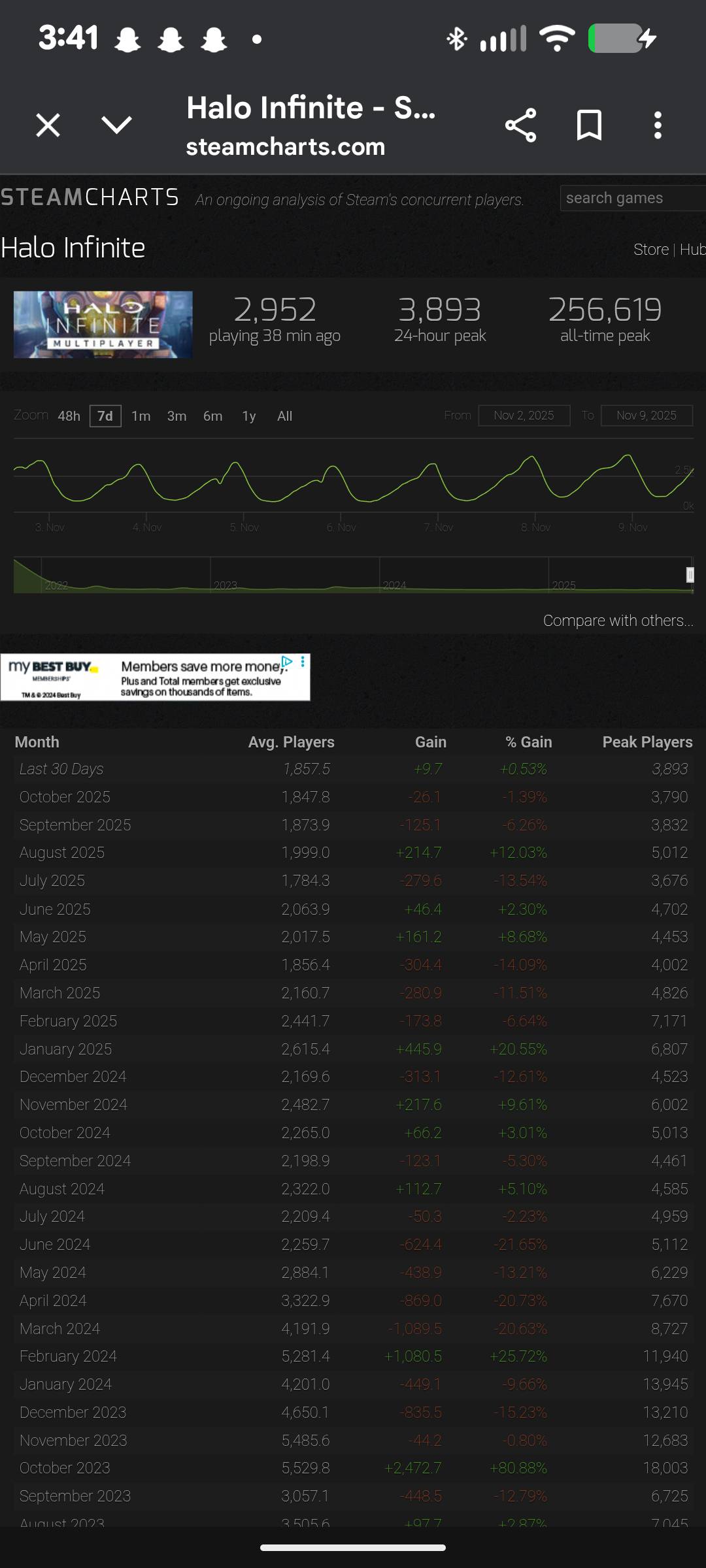Image resolution: width=706 pixels, height=1568 pixels.
Task: Tap the Wi-Fi status icon
Action: pyautogui.click(x=557, y=39)
